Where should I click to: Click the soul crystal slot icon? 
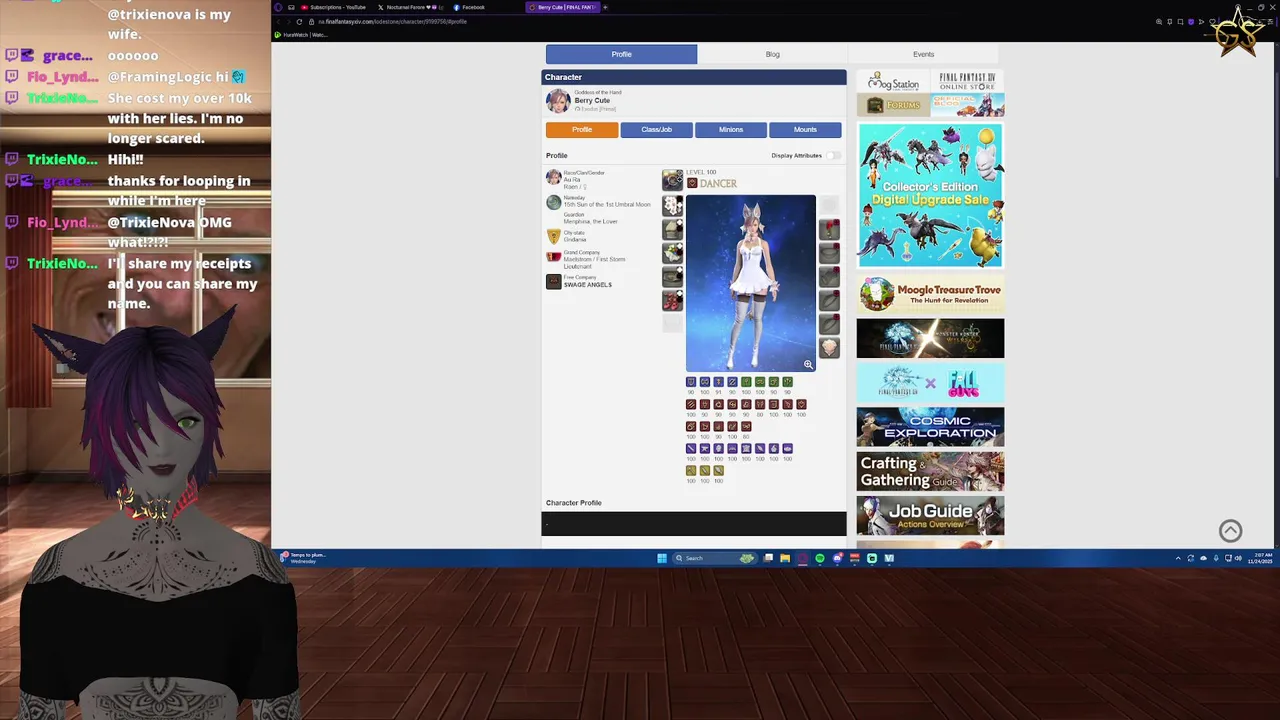(829, 347)
